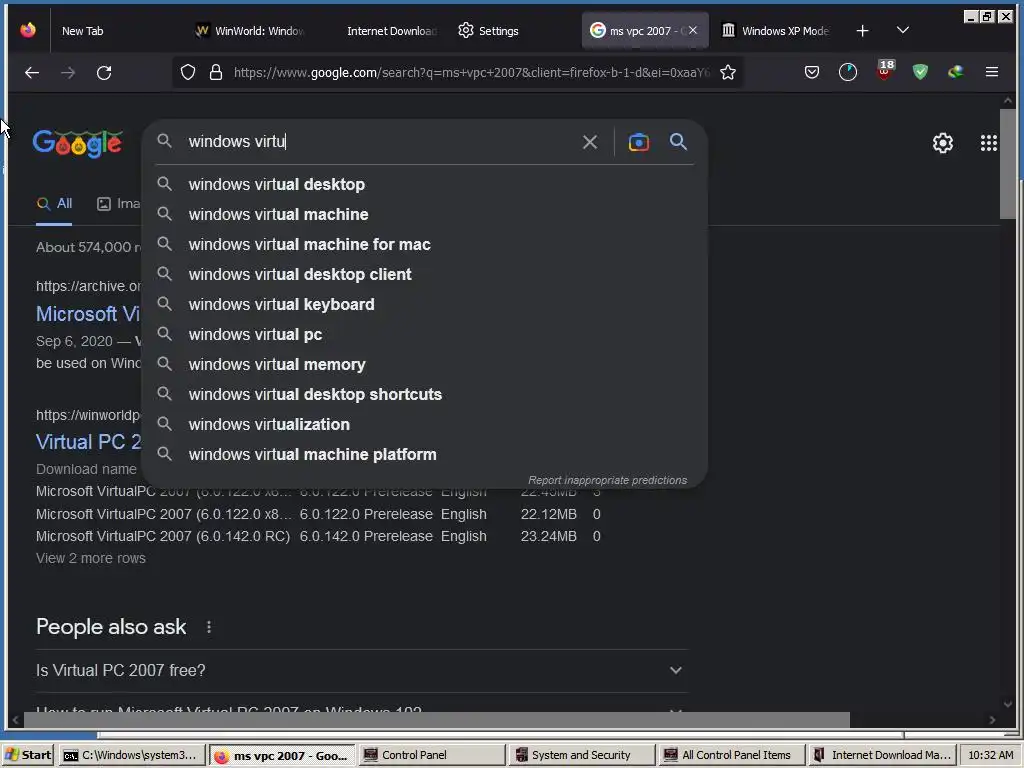Choose suggestion windows virtual desktop client
The width and height of the screenshot is (1024, 768).
click(x=424, y=274)
